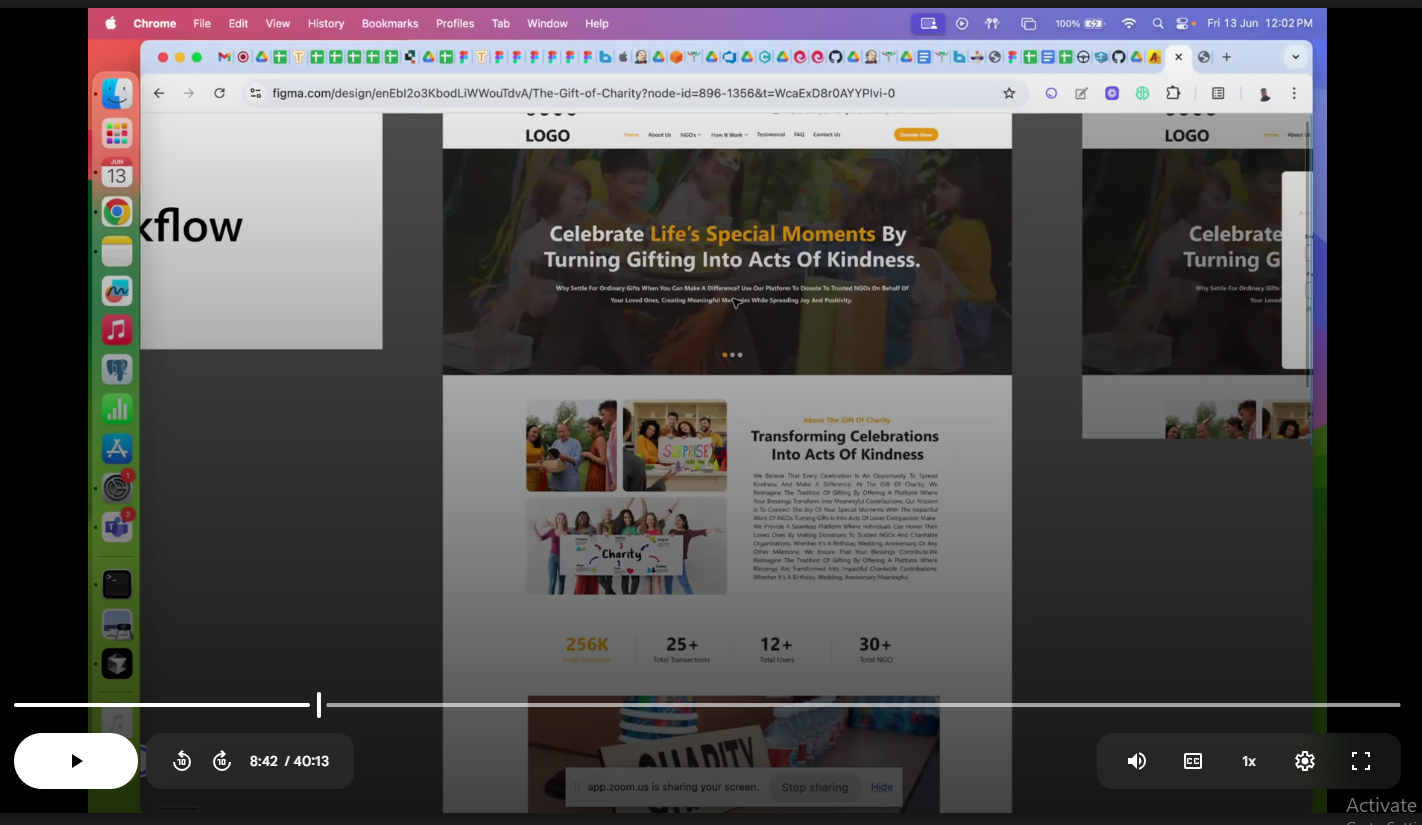Open the Bookmarks menu
Screen dimensions: 1422x825
click(390, 23)
